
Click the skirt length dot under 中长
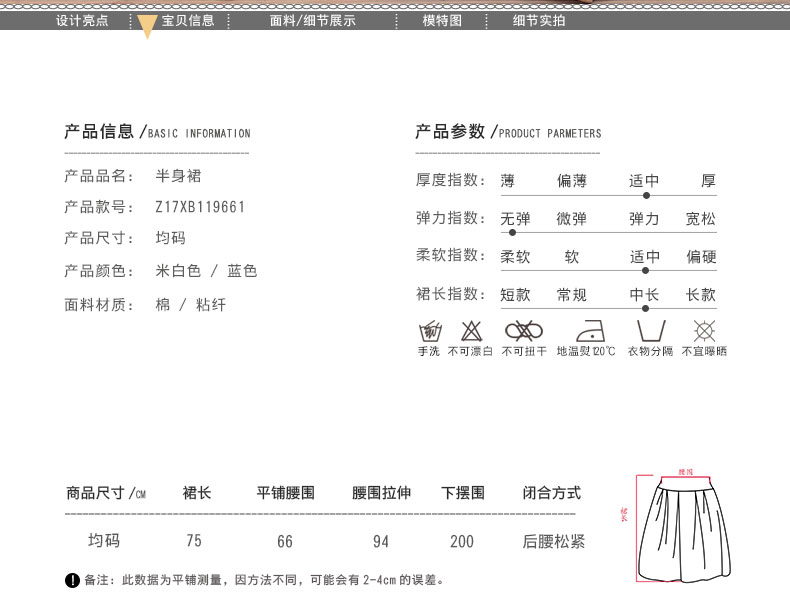click(645, 307)
